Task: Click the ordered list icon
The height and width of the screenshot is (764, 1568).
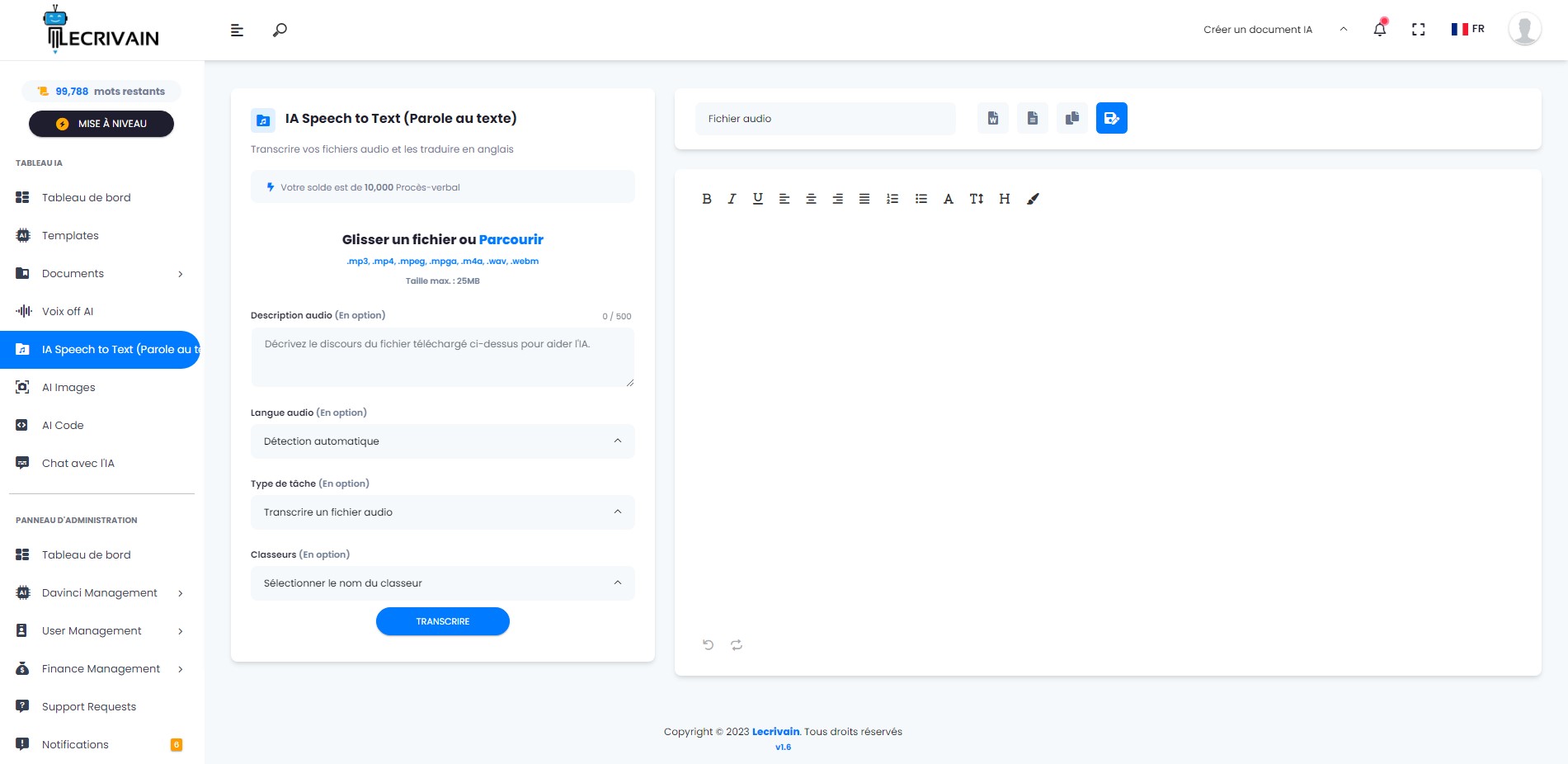Action: [892, 199]
